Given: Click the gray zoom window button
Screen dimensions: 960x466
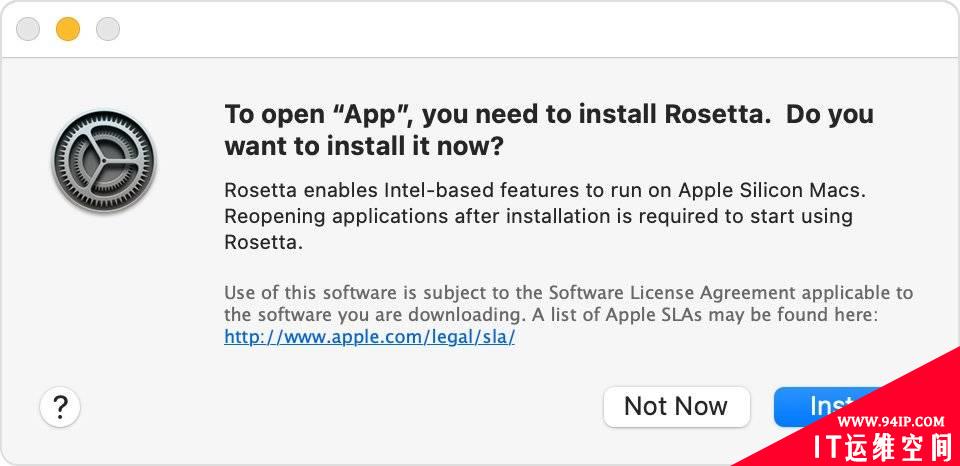Looking at the screenshot, I should point(108,29).
